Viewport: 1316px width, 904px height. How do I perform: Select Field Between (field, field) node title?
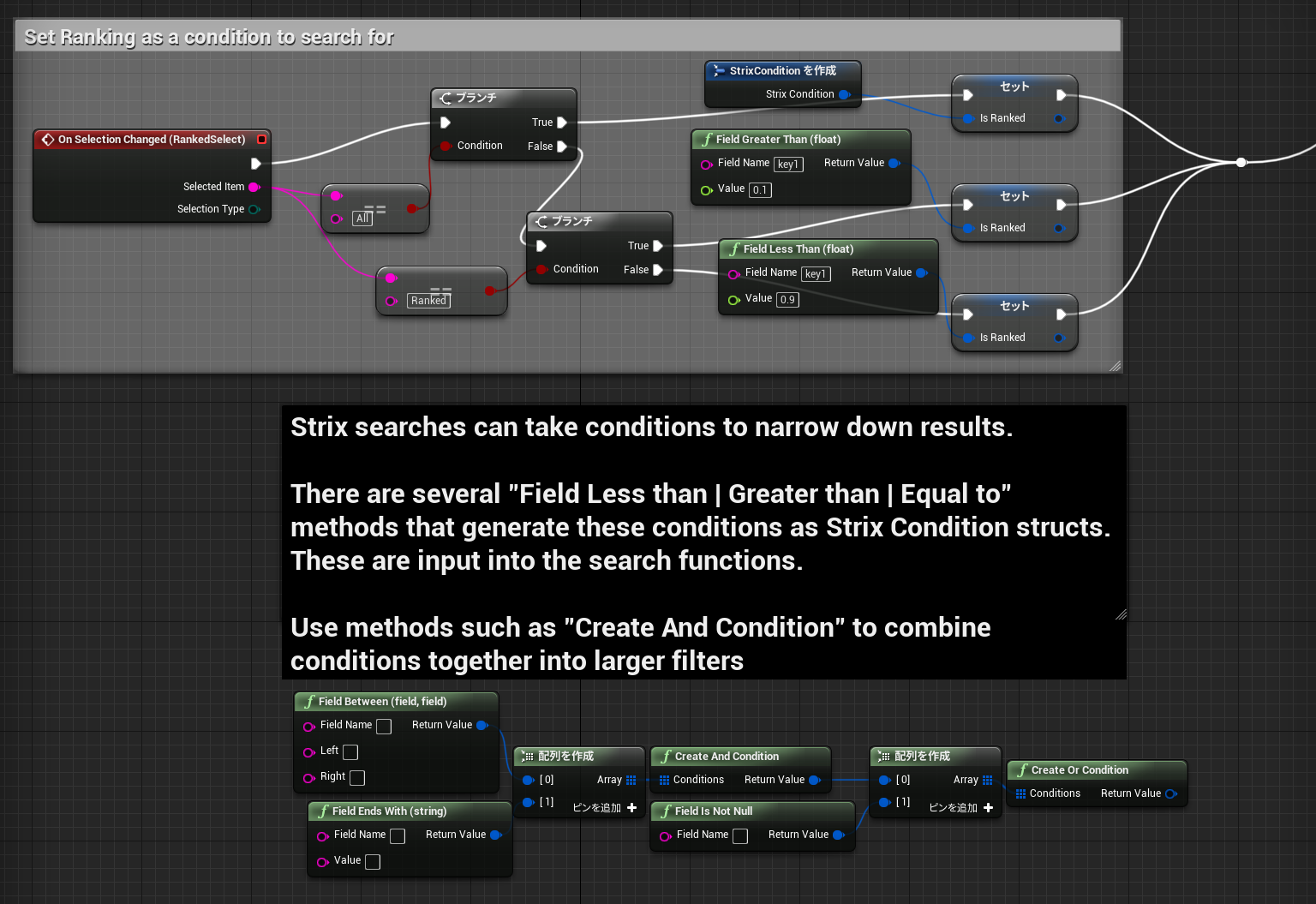coord(382,701)
